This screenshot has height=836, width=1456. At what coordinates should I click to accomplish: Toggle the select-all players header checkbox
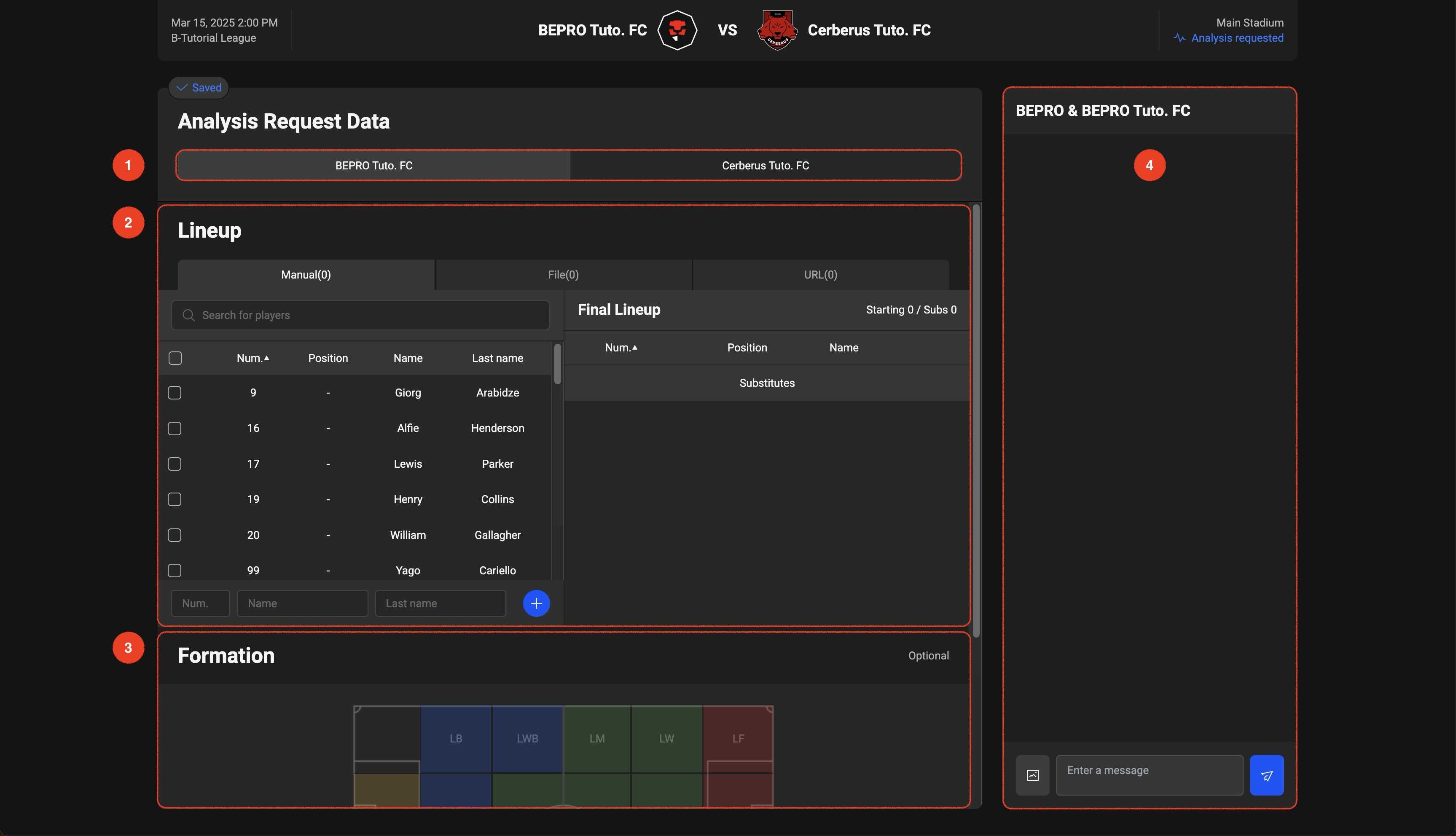coord(175,358)
